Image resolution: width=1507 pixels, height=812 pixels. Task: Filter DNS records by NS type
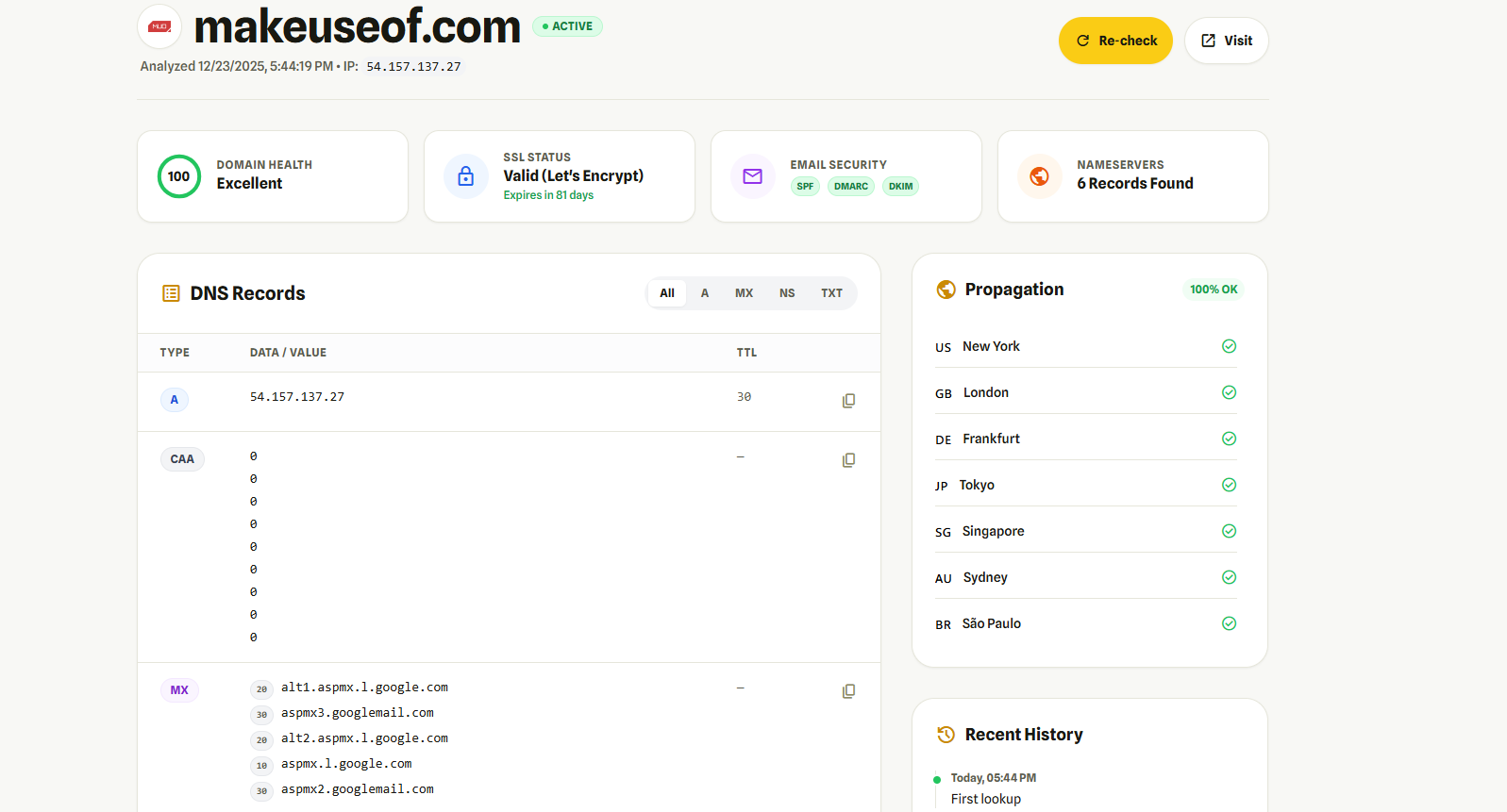point(787,293)
